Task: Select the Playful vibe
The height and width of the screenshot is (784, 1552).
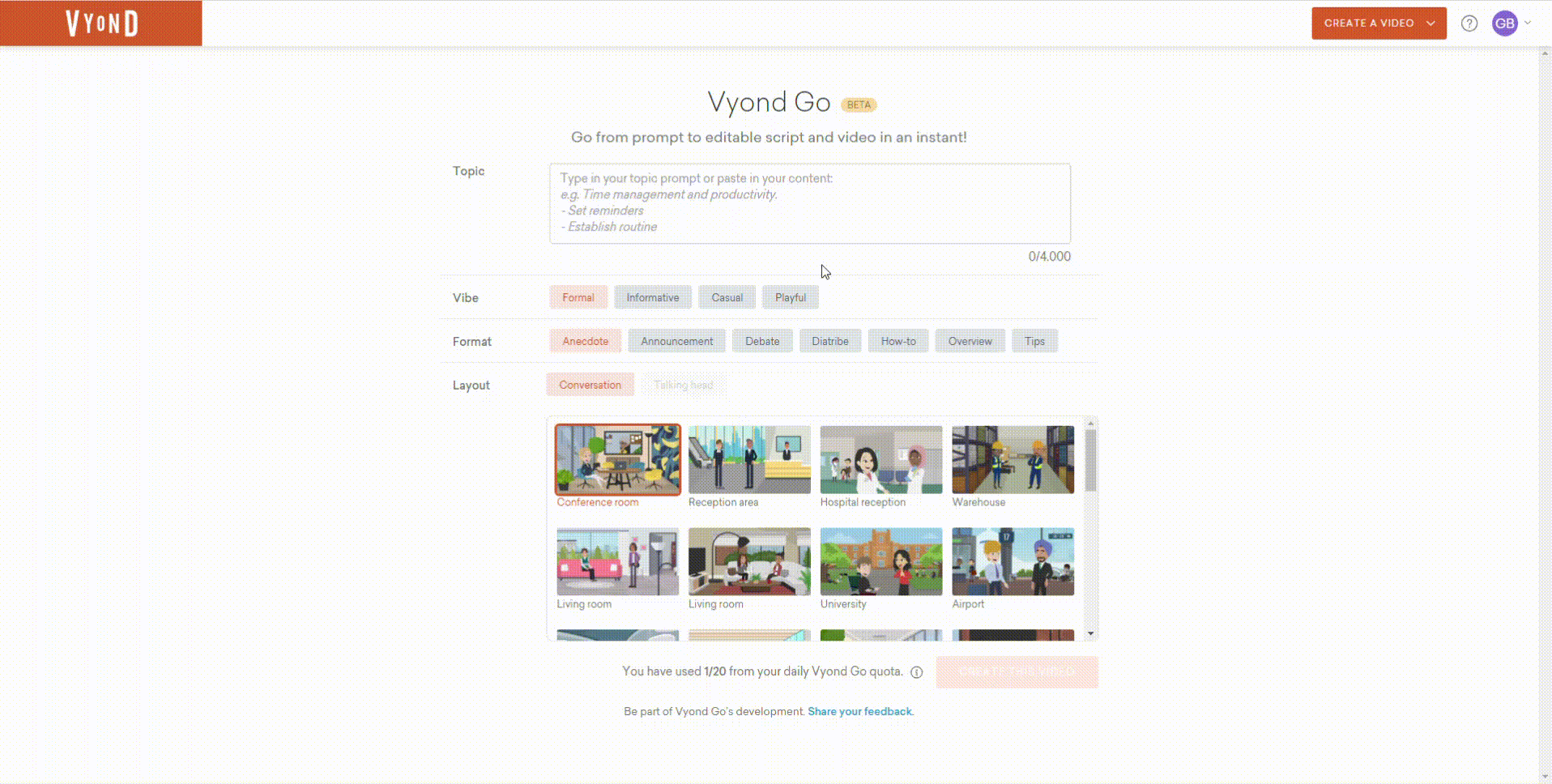Action: tap(791, 297)
